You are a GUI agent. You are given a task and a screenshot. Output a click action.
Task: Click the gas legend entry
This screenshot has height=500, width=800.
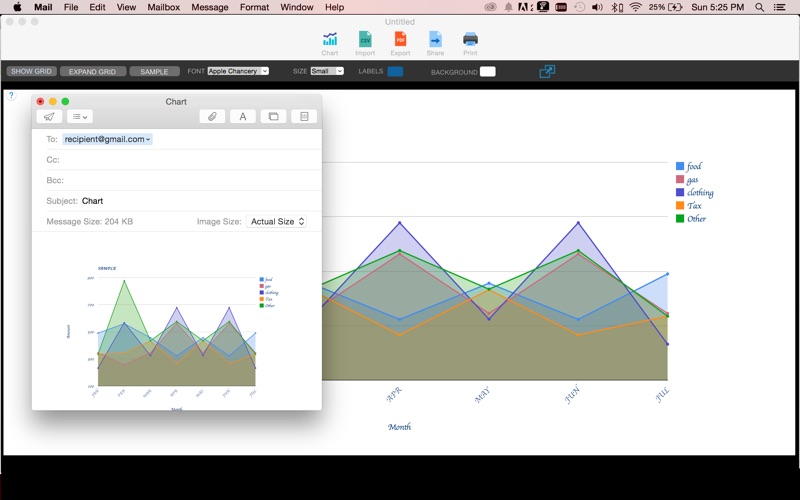tap(687, 180)
